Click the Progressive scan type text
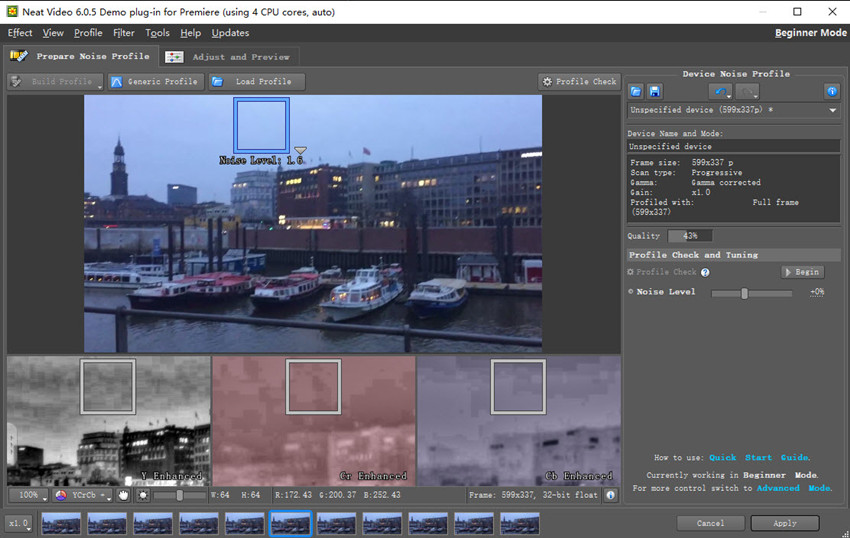 click(x=717, y=172)
